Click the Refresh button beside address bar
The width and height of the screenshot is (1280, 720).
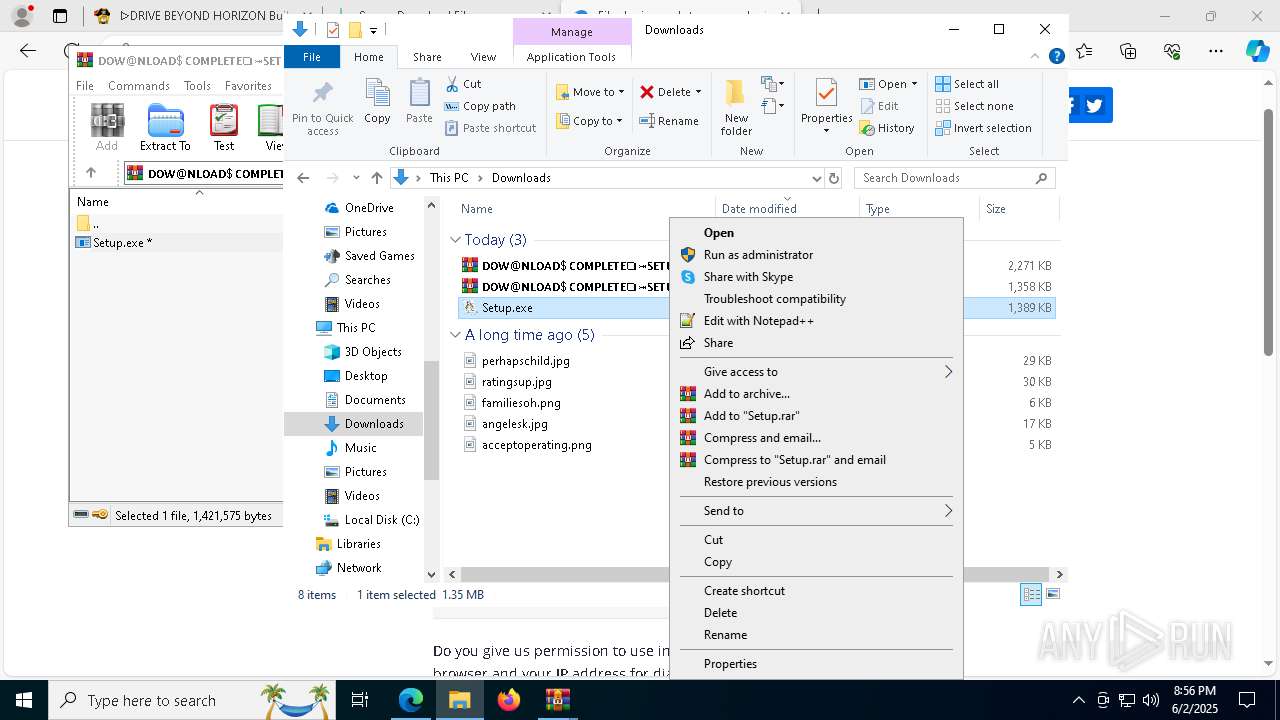(834, 178)
